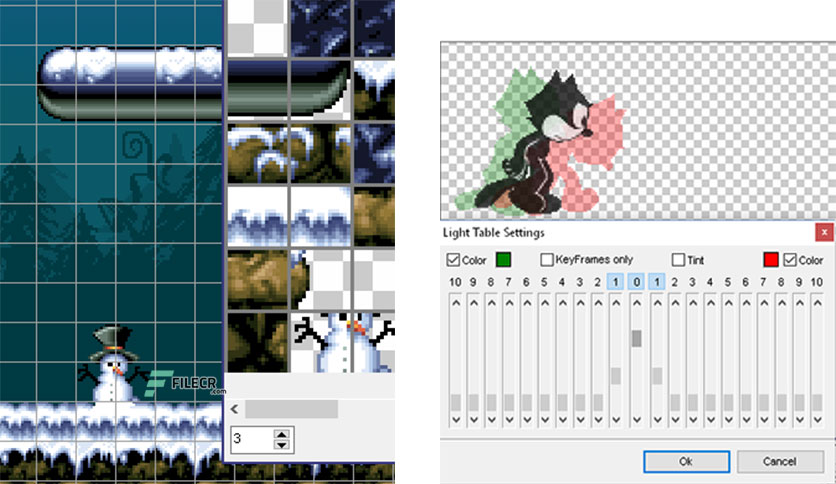Click down arrow of red-side frame 4 slider
The height and width of the screenshot is (484, 836).
click(x=711, y=420)
